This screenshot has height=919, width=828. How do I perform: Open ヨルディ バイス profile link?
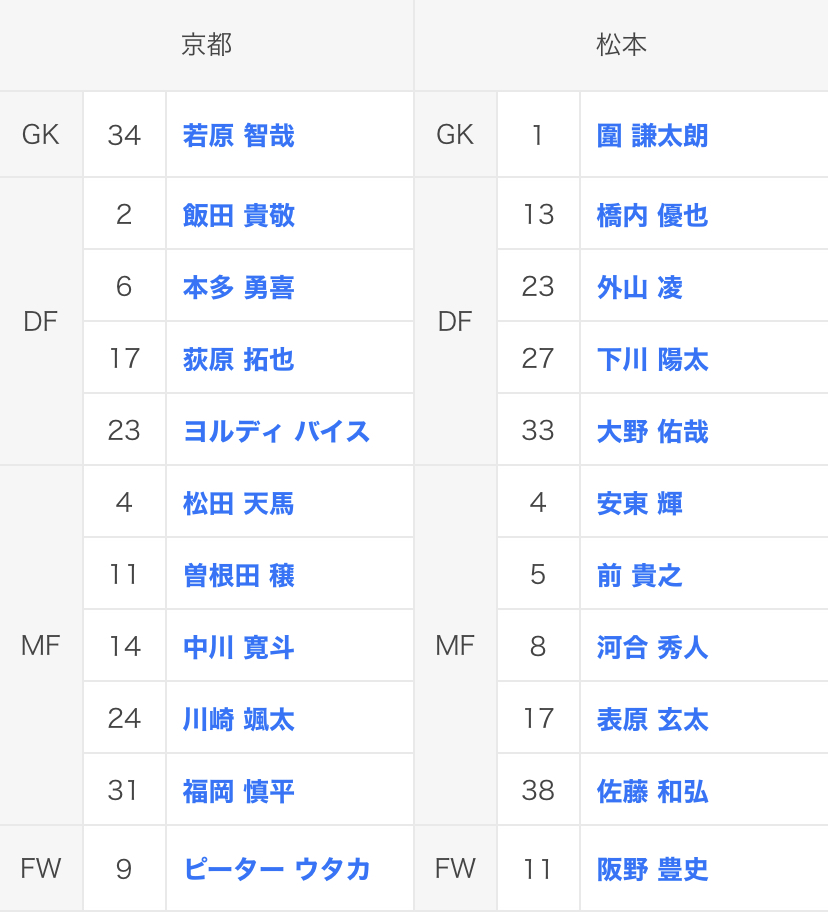[276, 431]
